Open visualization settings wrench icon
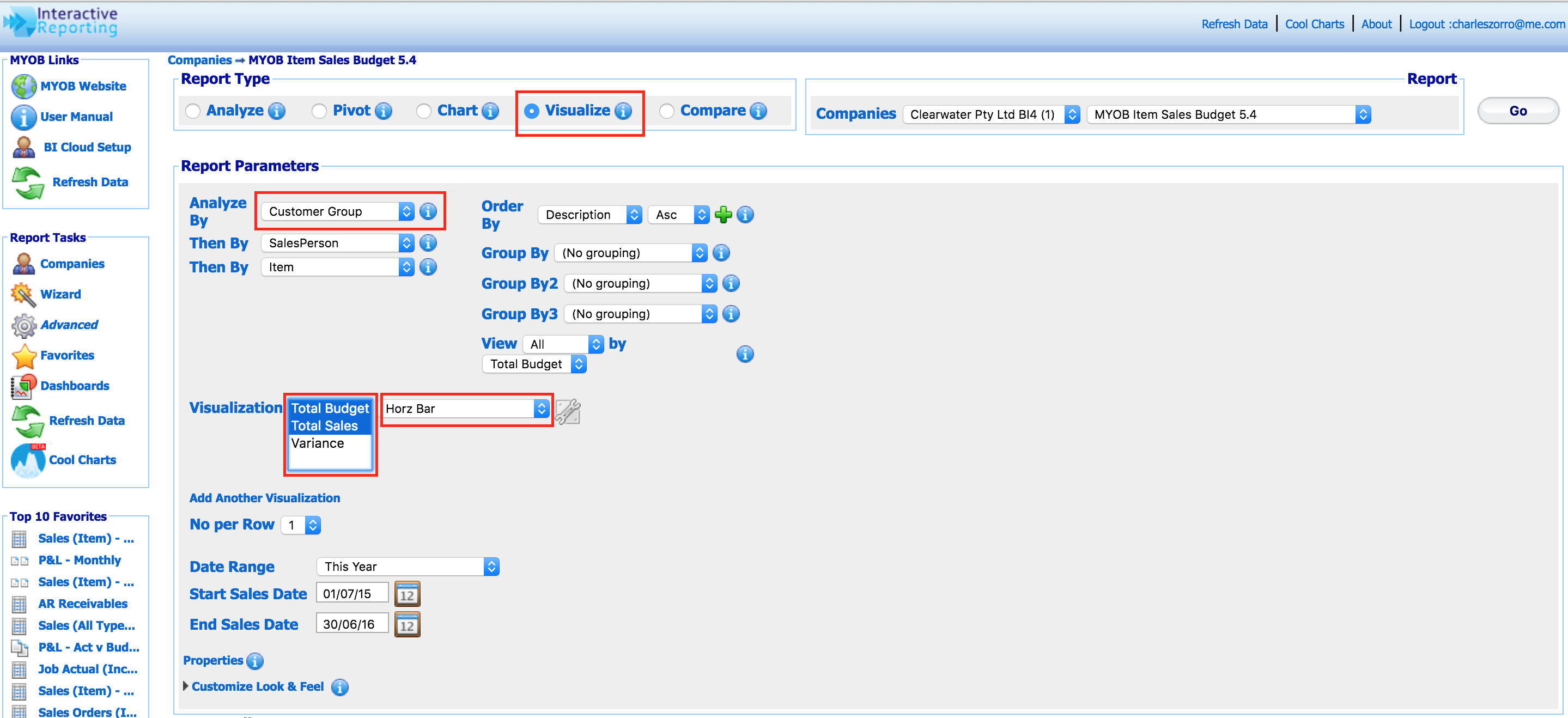The image size is (1568, 718). (x=568, y=411)
